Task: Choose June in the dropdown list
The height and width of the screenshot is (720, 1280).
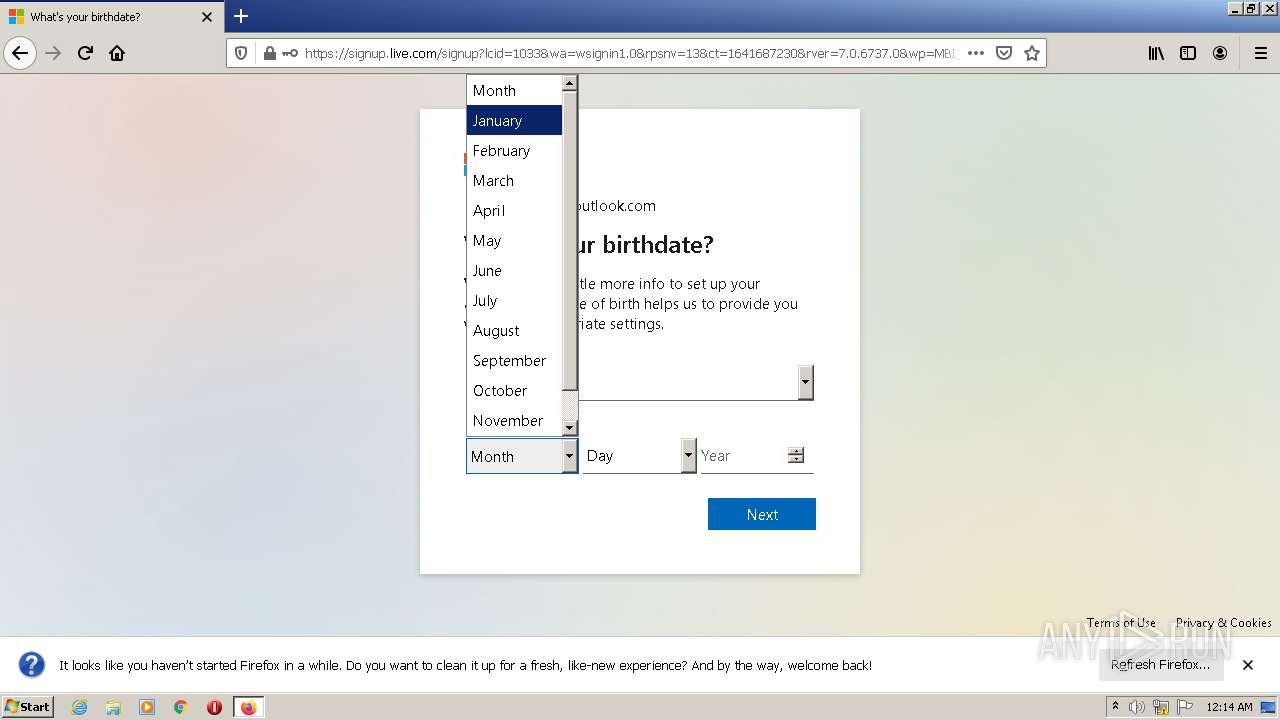Action: [514, 270]
